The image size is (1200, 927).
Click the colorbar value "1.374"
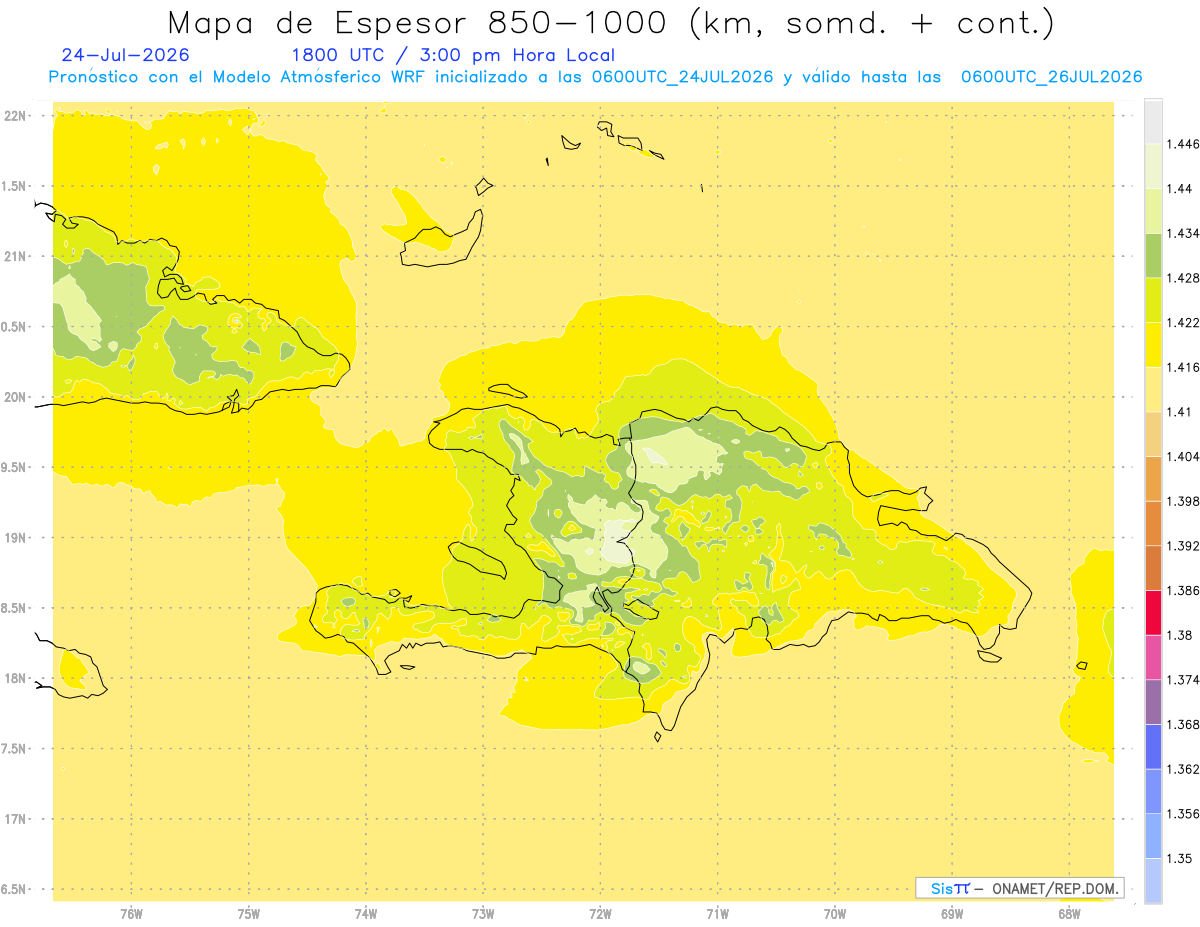click(1183, 680)
